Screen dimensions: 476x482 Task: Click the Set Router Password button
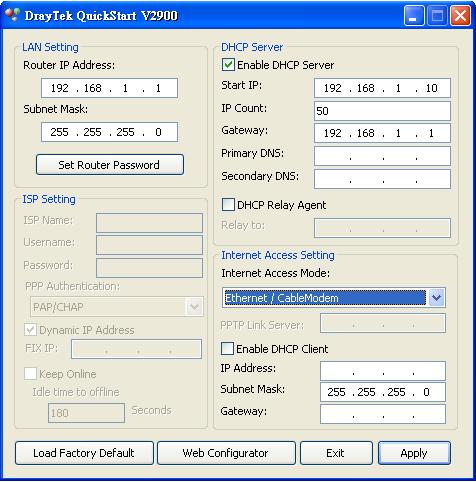click(x=110, y=165)
